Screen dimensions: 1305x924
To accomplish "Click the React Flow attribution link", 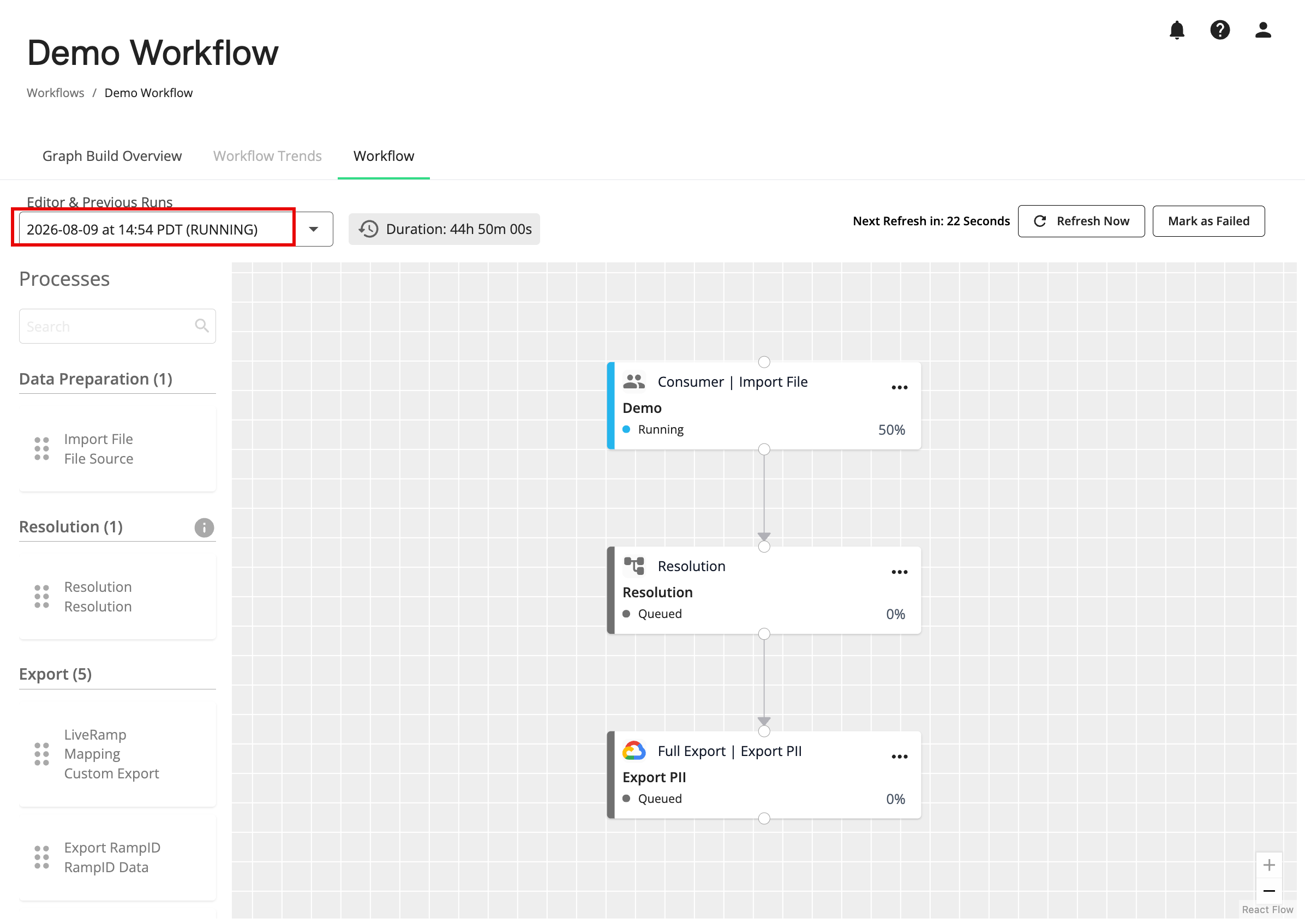I will pyautogui.click(x=1267, y=909).
